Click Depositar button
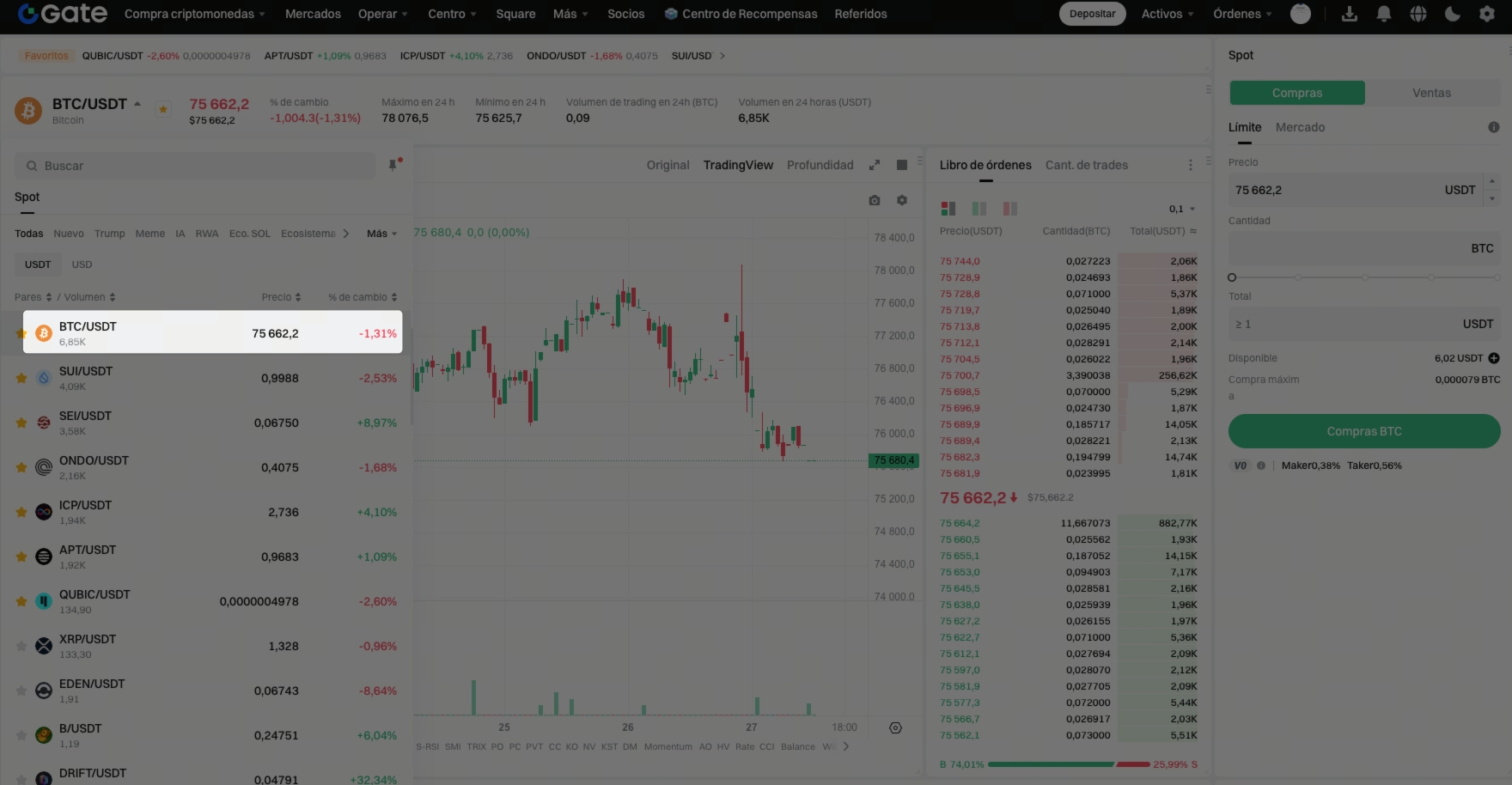This screenshot has width=1512, height=785. pos(1092,14)
